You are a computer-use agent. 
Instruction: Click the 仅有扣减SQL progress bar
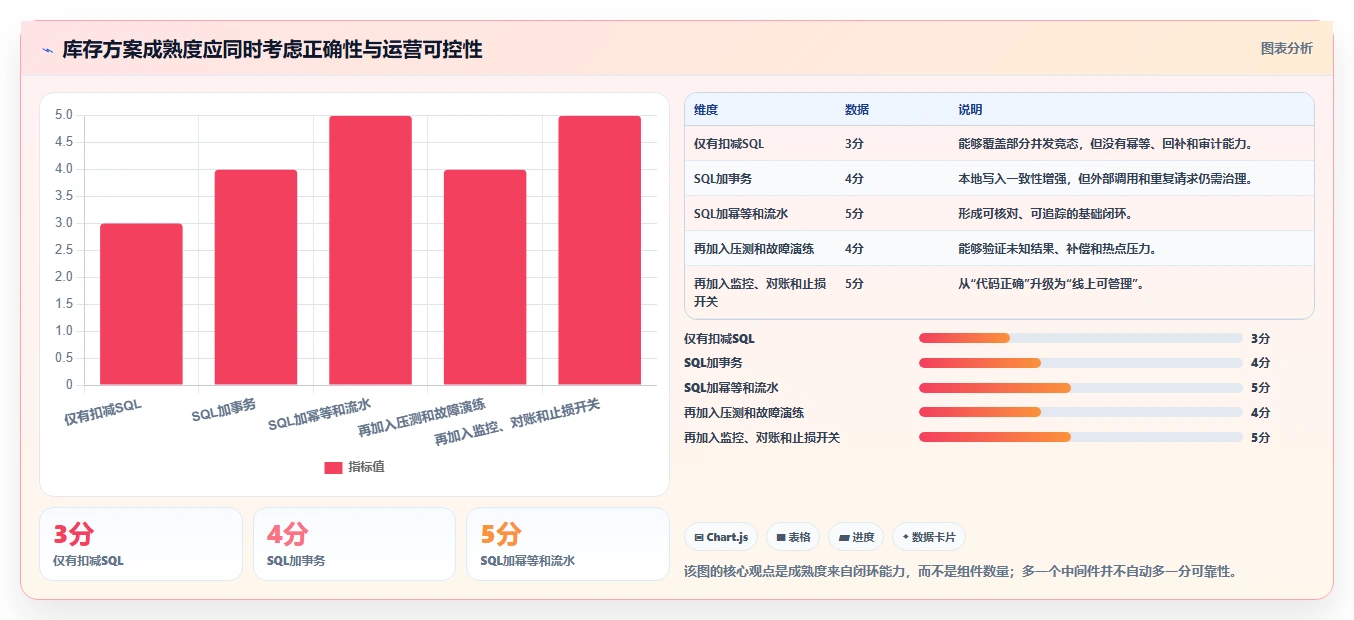(1080, 339)
